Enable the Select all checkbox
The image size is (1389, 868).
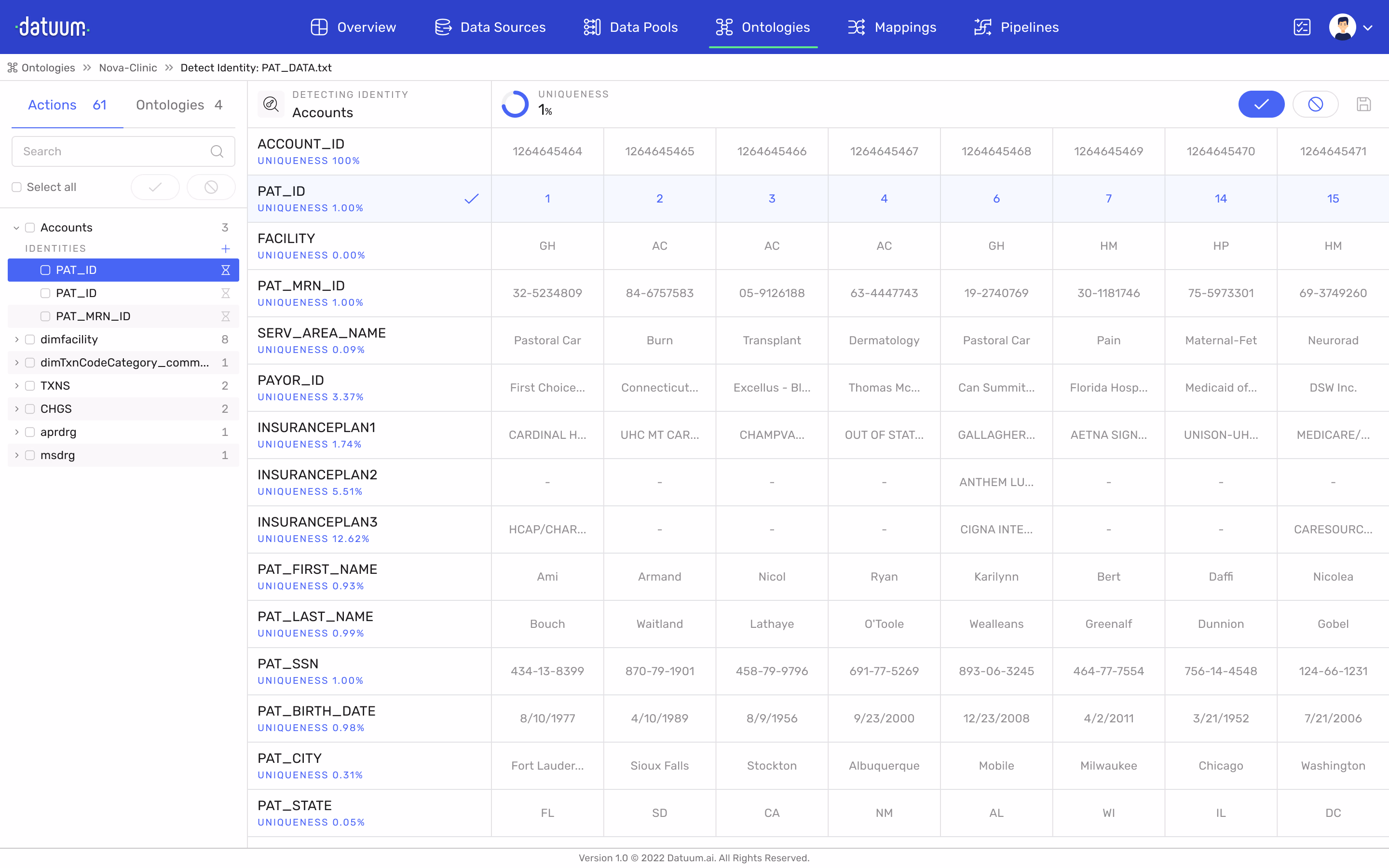coord(17,187)
